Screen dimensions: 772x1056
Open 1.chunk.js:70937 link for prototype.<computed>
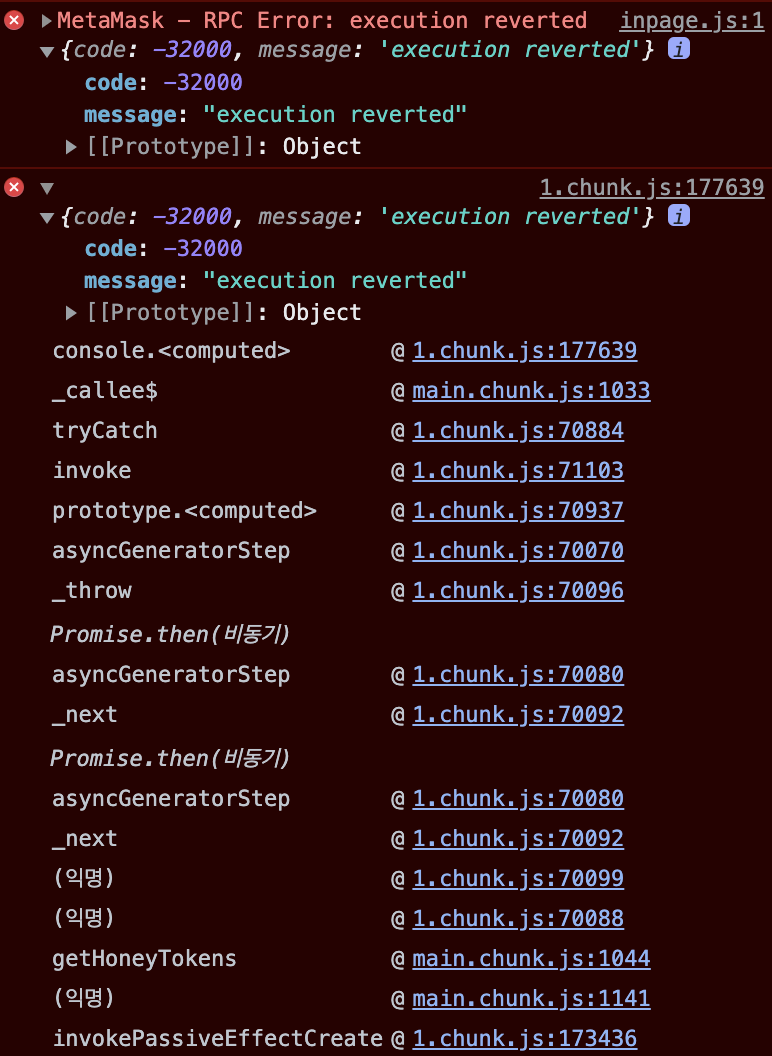(518, 511)
